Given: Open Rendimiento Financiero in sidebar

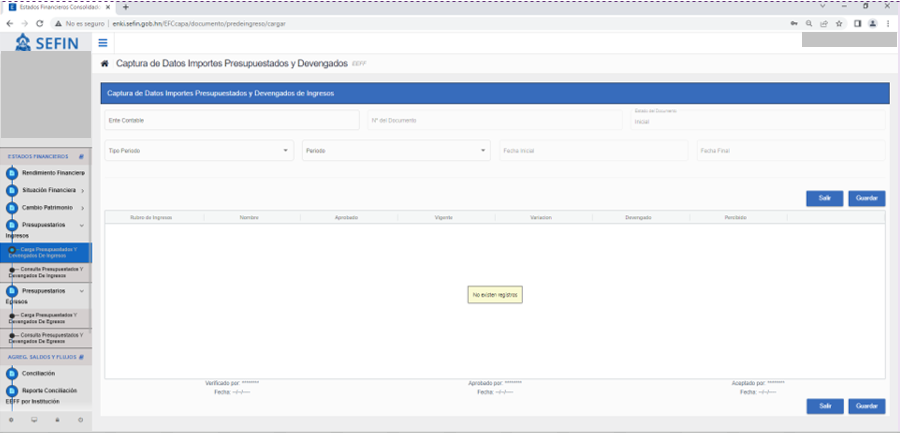Looking at the screenshot, I should (x=52, y=173).
